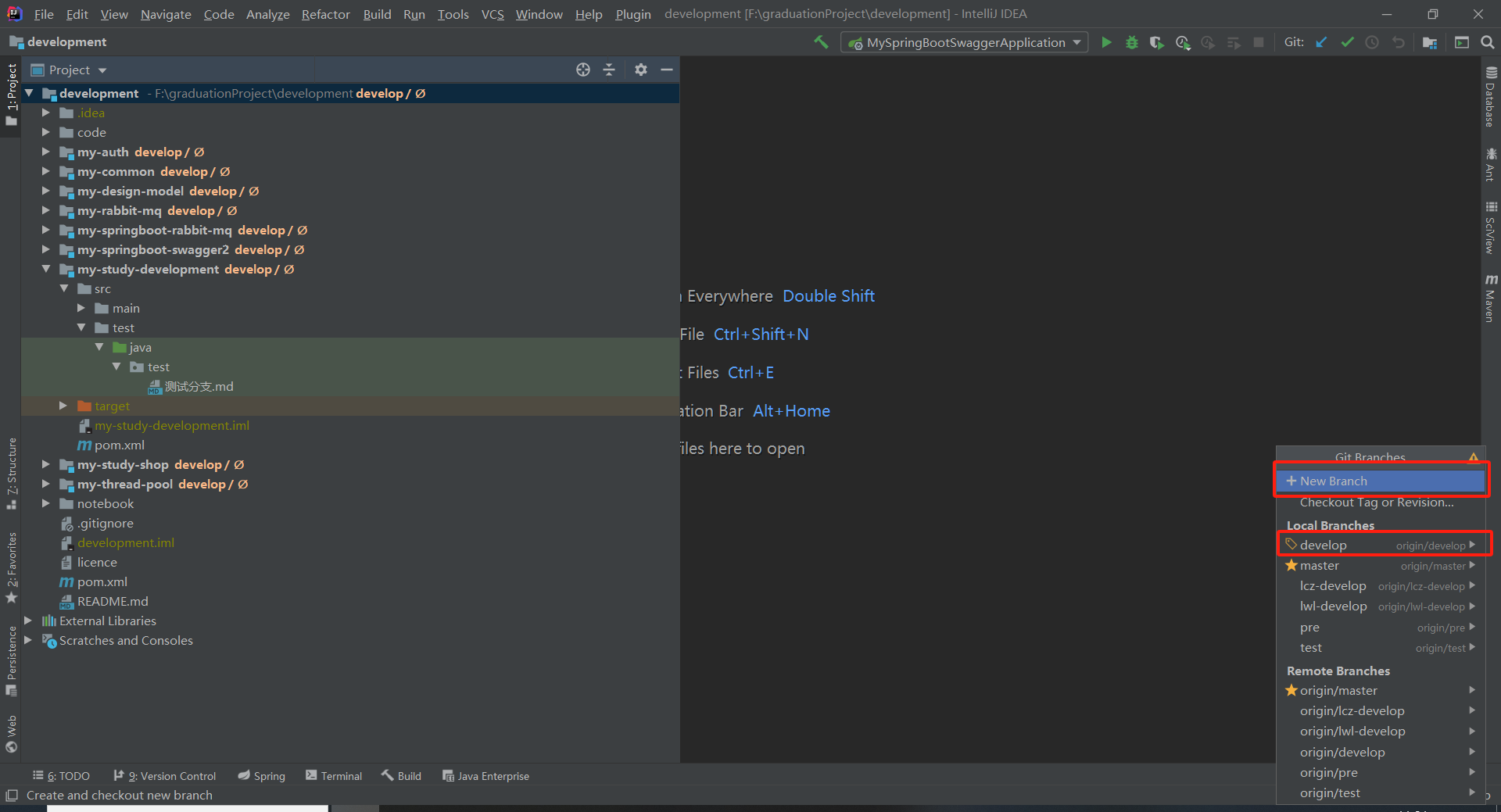The width and height of the screenshot is (1501, 812).
Task: Expand the my-common module
Action: tap(46, 171)
